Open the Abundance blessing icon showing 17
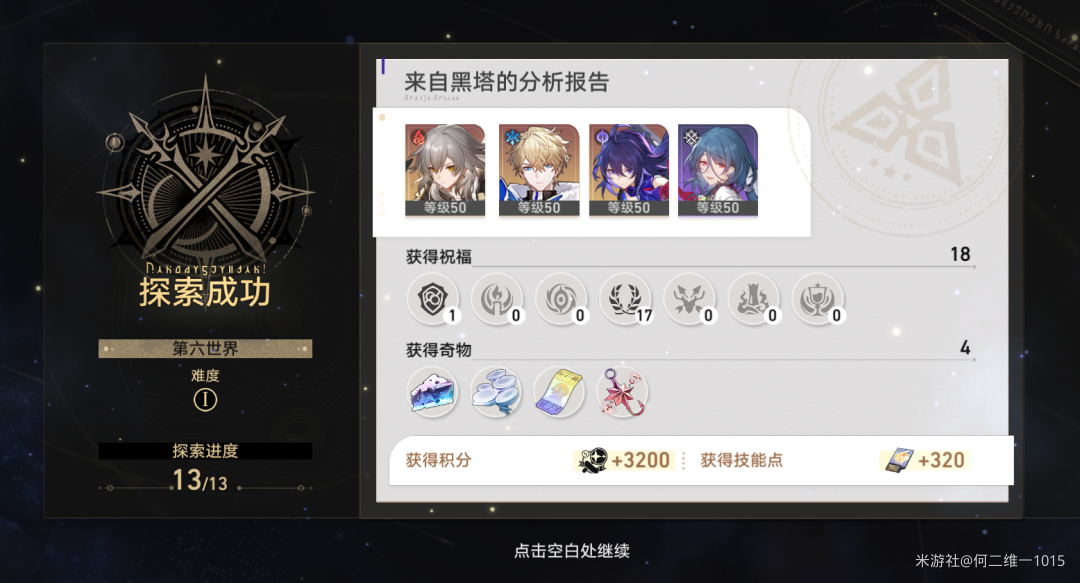The width and height of the screenshot is (1080, 583). pyautogui.click(x=625, y=300)
